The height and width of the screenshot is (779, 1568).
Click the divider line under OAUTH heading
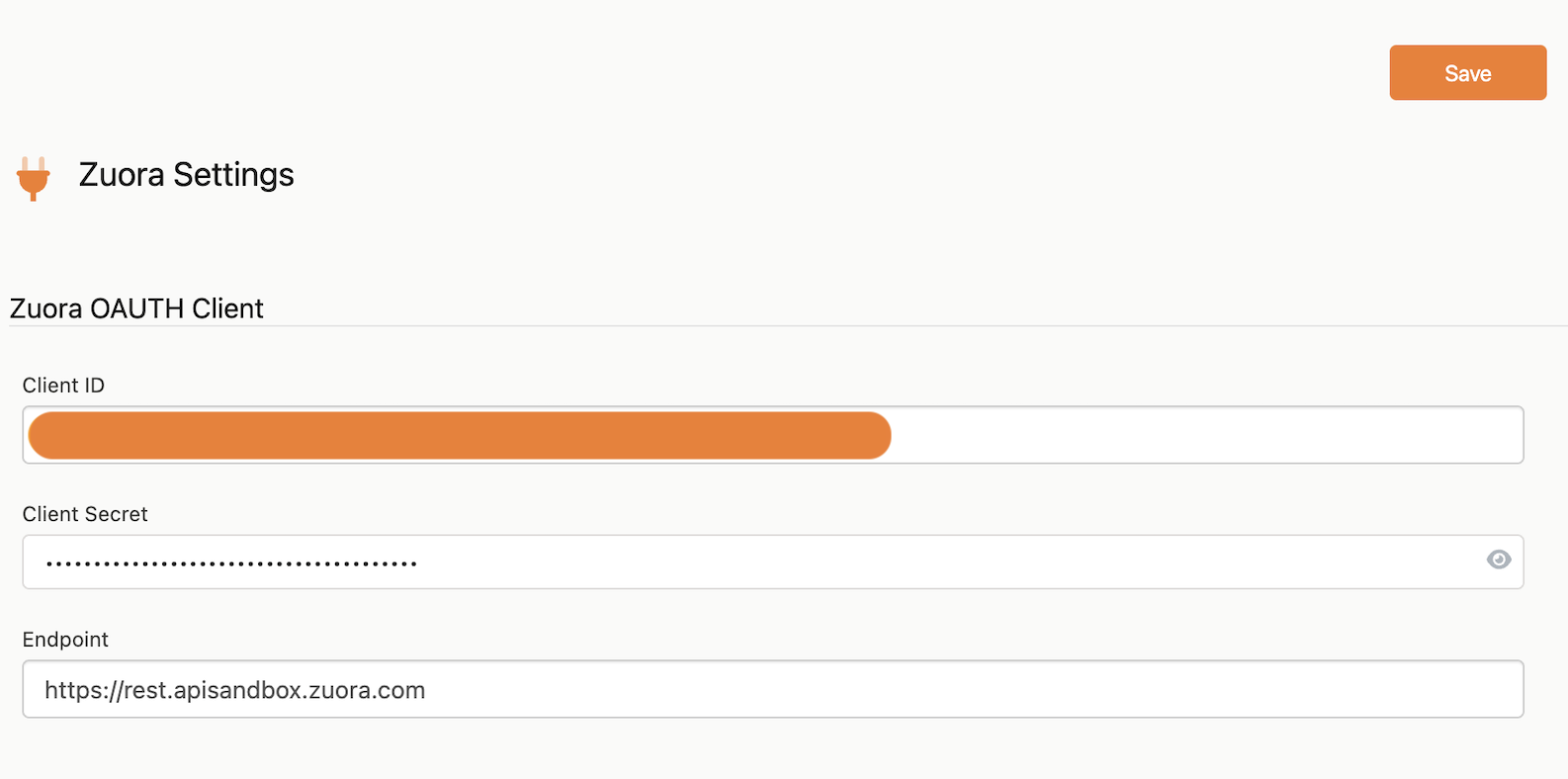click(x=788, y=325)
